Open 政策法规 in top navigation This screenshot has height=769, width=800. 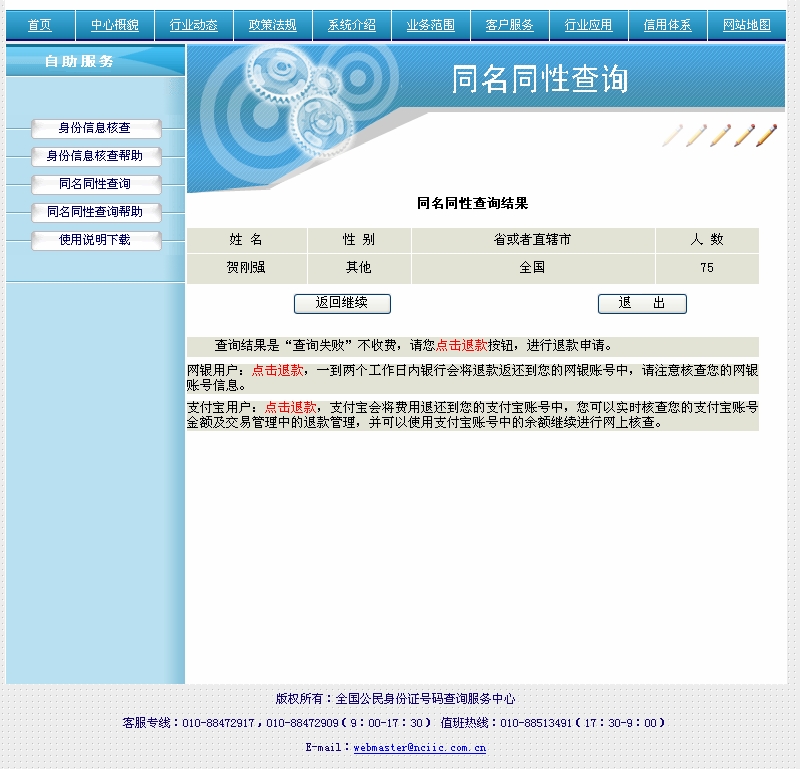point(272,24)
